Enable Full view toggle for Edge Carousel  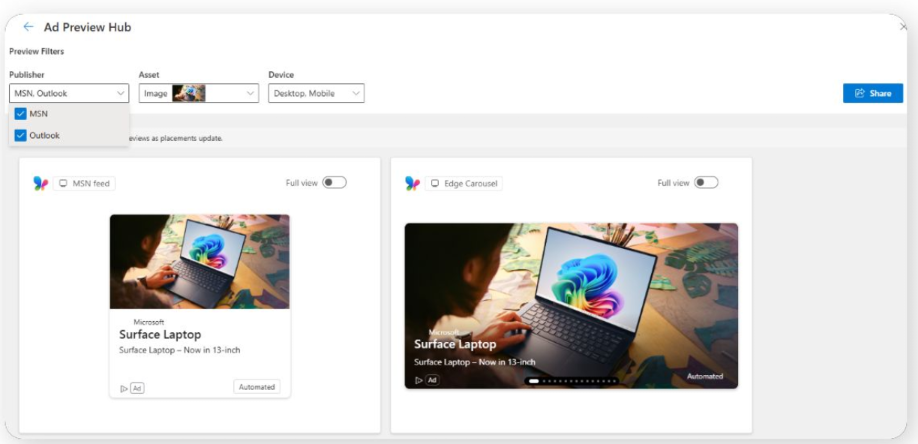pyautogui.click(x=706, y=183)
